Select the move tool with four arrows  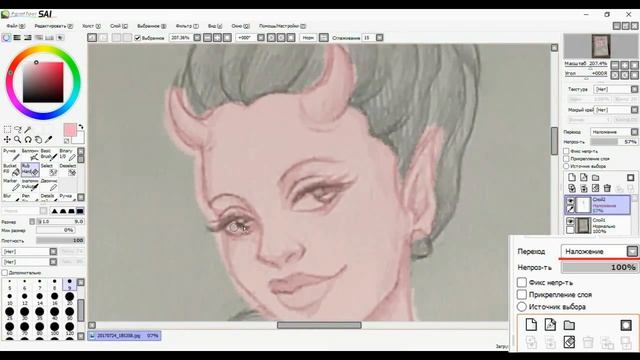pyautogui.click(x=7, y=140)
